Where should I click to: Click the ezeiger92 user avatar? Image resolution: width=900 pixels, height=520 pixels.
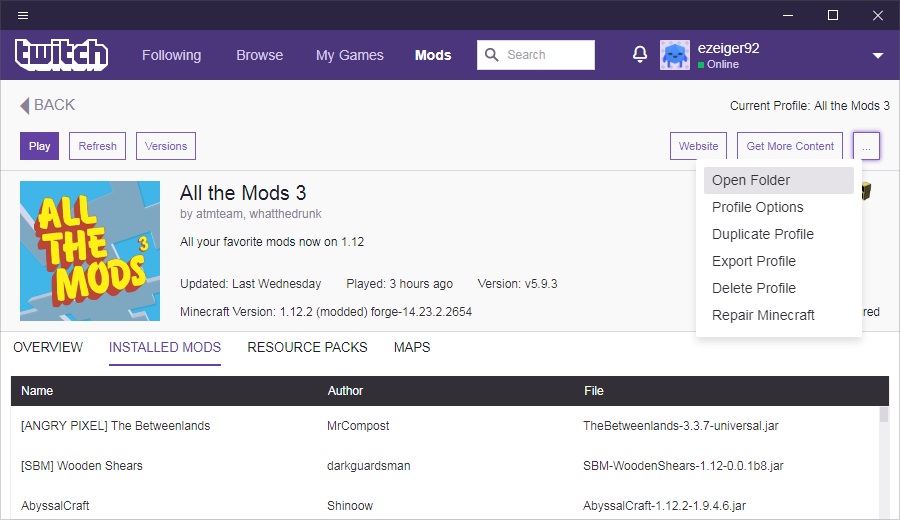pos(675,55)
